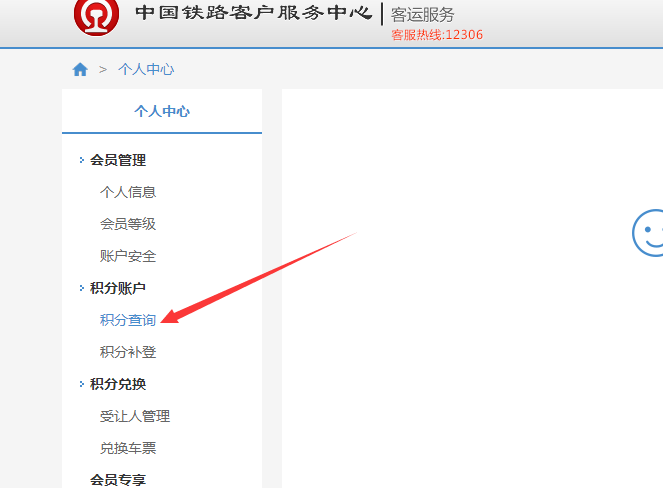The image size is (663, 488).
Task: Click the 中国铁路客户服务中心 title
Action: 254,13
